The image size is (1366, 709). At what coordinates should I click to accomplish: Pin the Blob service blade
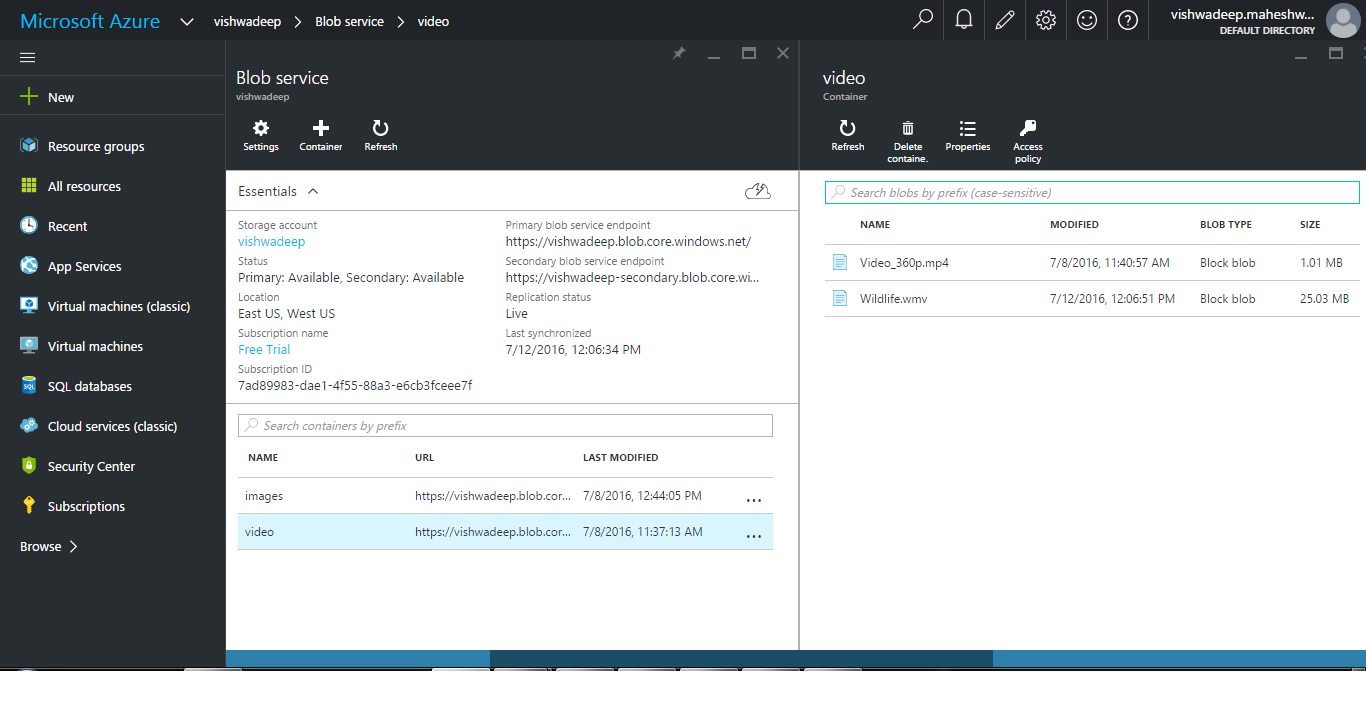click(x=679, y=53)
